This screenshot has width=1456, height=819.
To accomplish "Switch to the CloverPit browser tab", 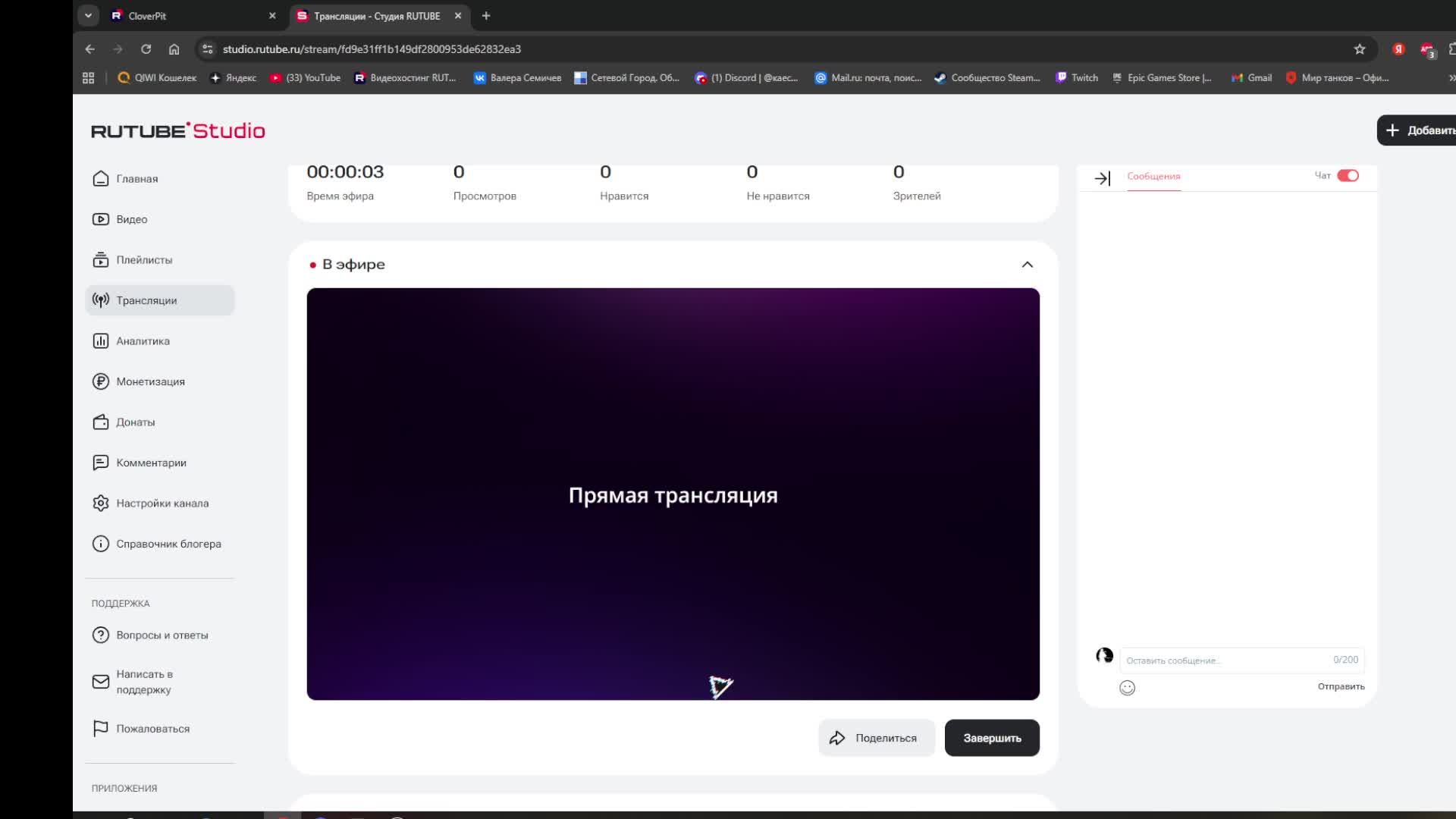I will [x=174, y=15].
